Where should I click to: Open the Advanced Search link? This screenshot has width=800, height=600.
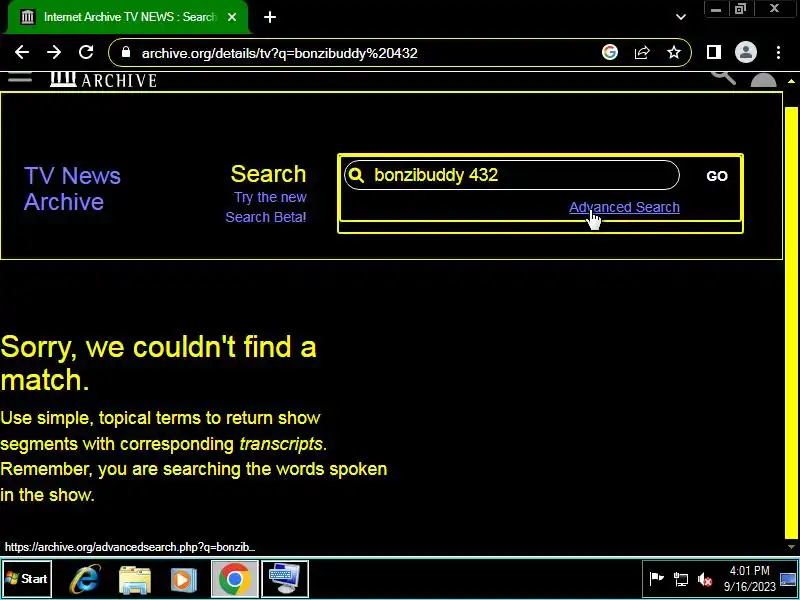tap(624, 207)
